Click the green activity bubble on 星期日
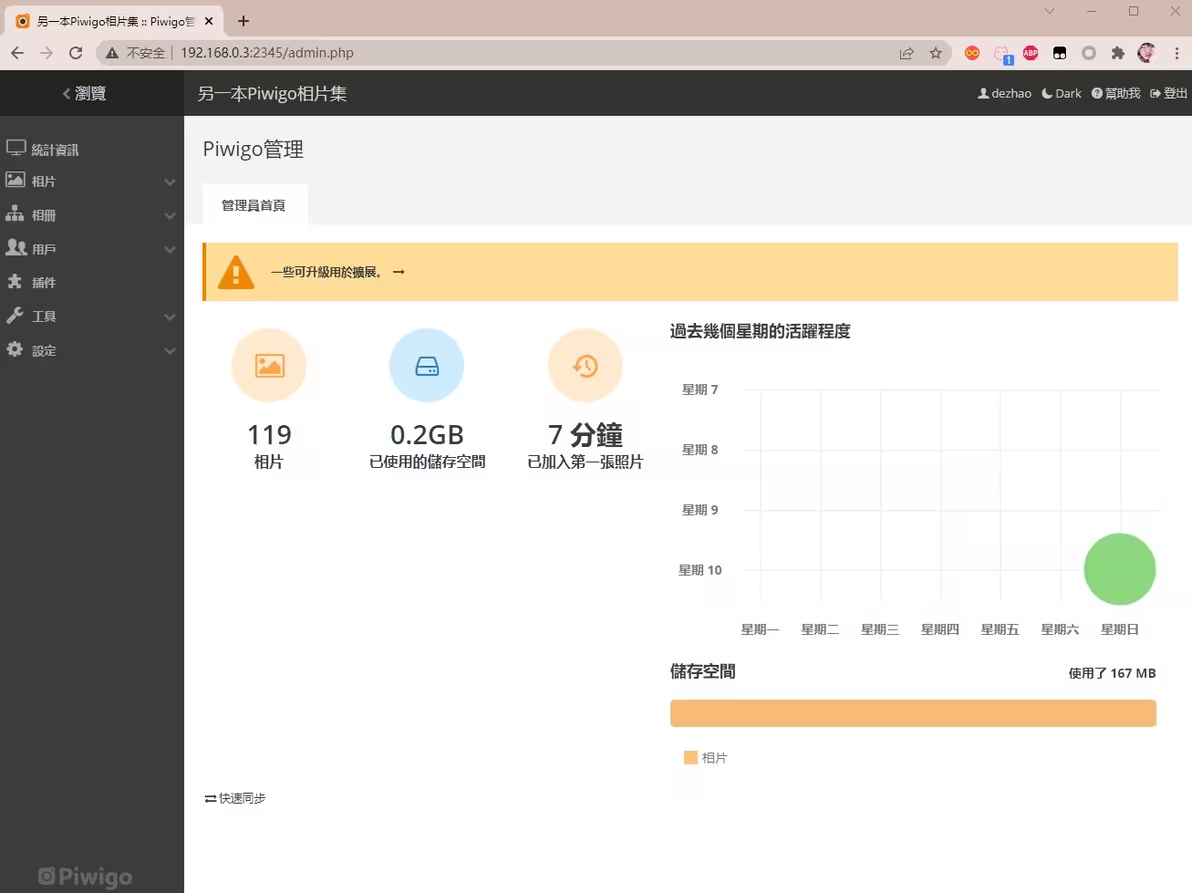The height and width of the screenshot is (893, 1192). click(1119, 569)
